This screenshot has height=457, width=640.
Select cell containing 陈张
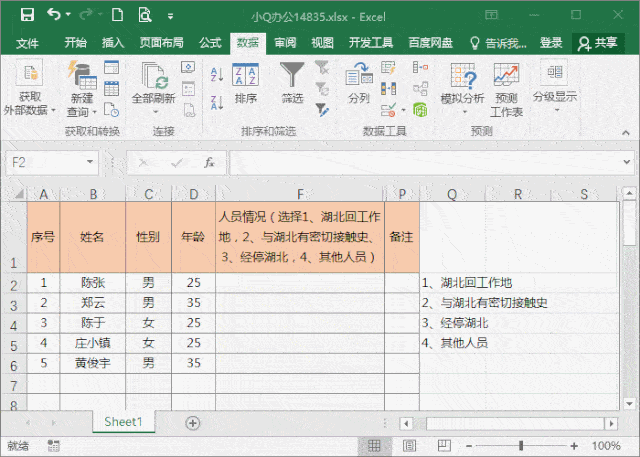pyautogui.click(x=93, y=282)
